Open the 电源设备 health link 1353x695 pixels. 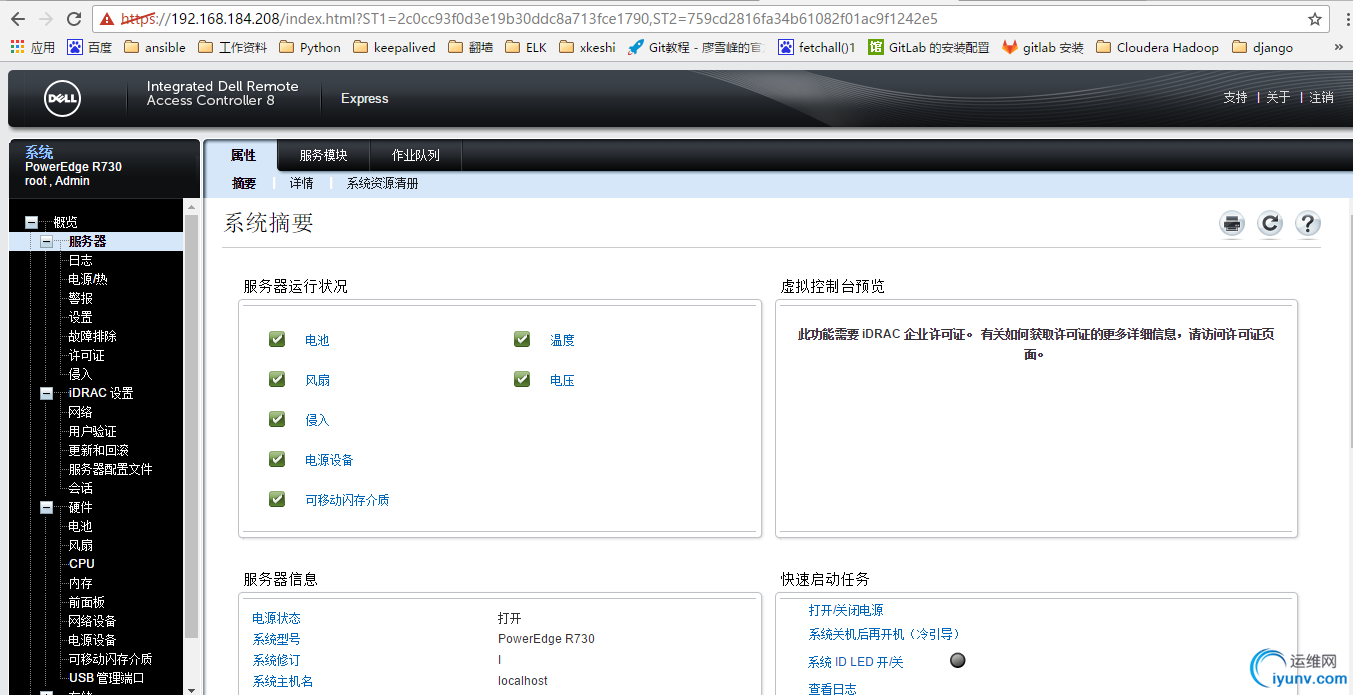[x=329, y=460]
